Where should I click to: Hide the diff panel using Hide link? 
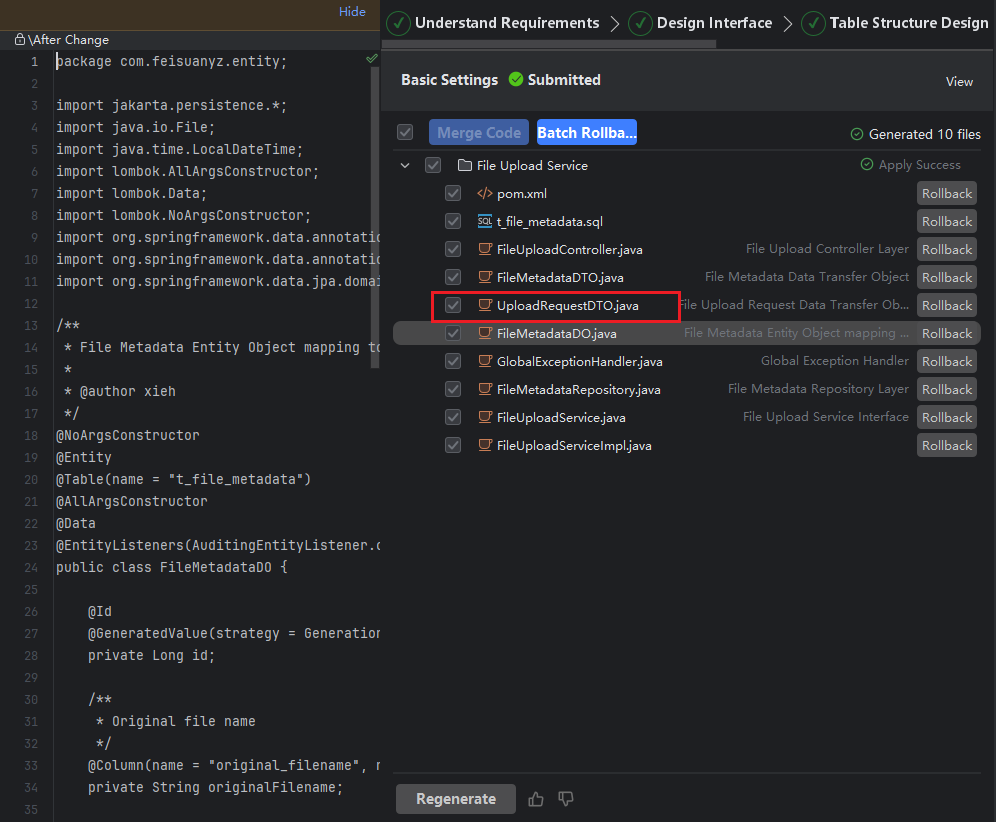pos(352,12)
